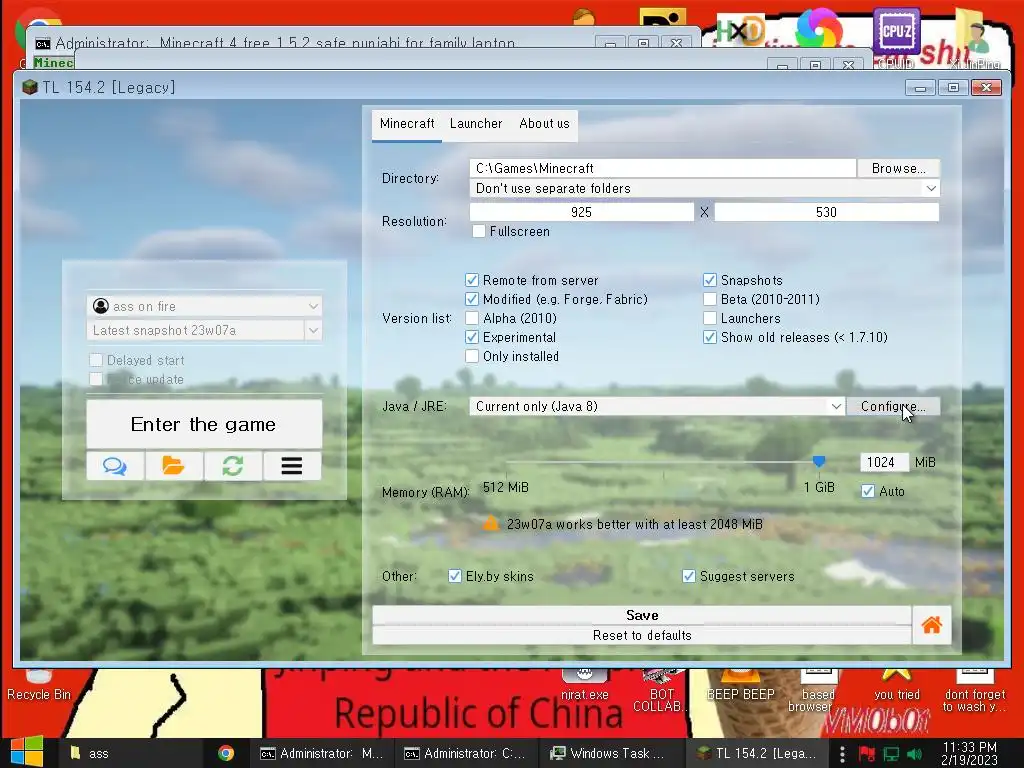This screenshot has height=768, width=1024.
Task: Open the About us tab
Action: click(x=544, y=123)
